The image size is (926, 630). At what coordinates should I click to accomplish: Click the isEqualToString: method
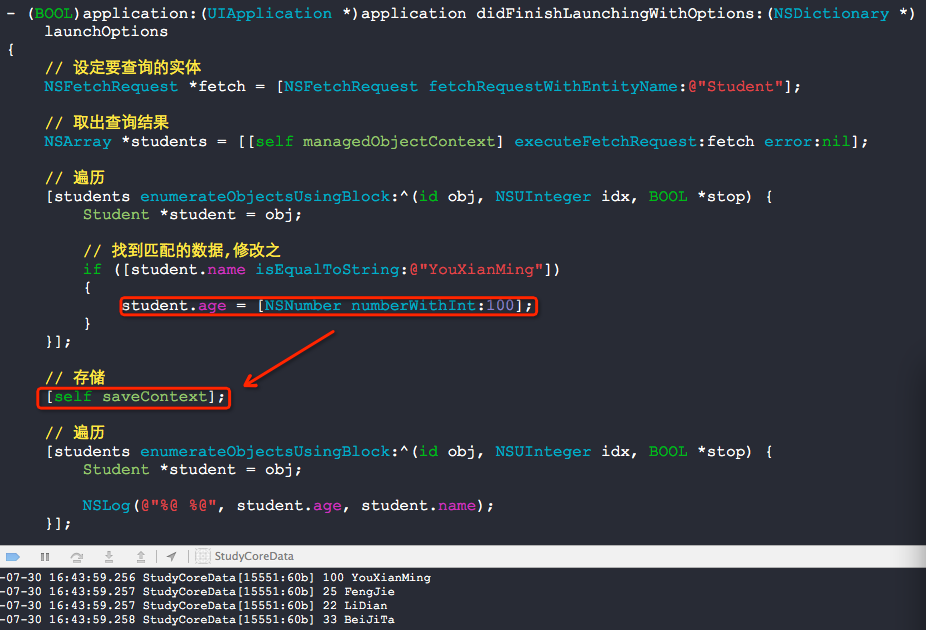[332, 270]
